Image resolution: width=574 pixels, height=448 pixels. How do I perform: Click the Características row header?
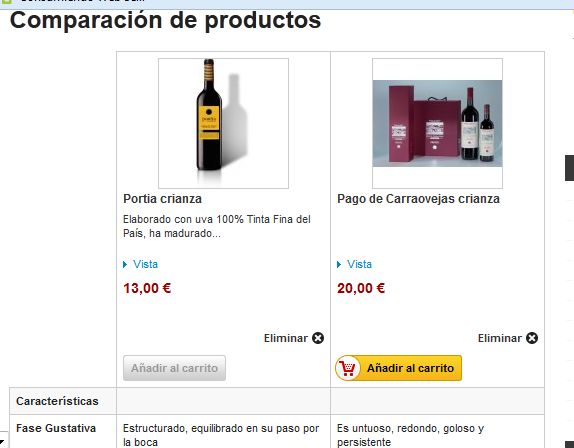pos(57,401)
